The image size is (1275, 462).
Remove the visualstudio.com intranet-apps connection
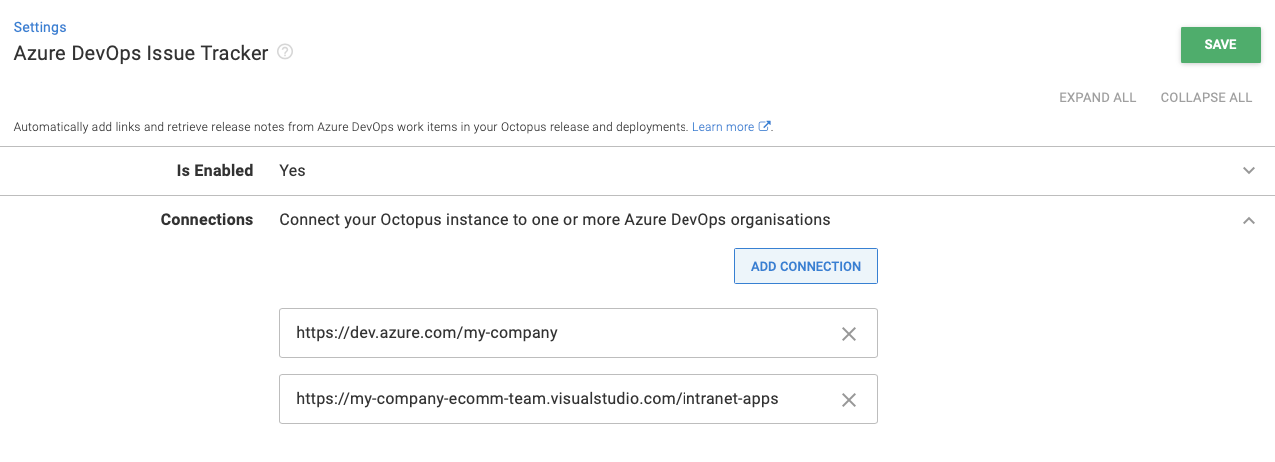[x=848, y=400]
